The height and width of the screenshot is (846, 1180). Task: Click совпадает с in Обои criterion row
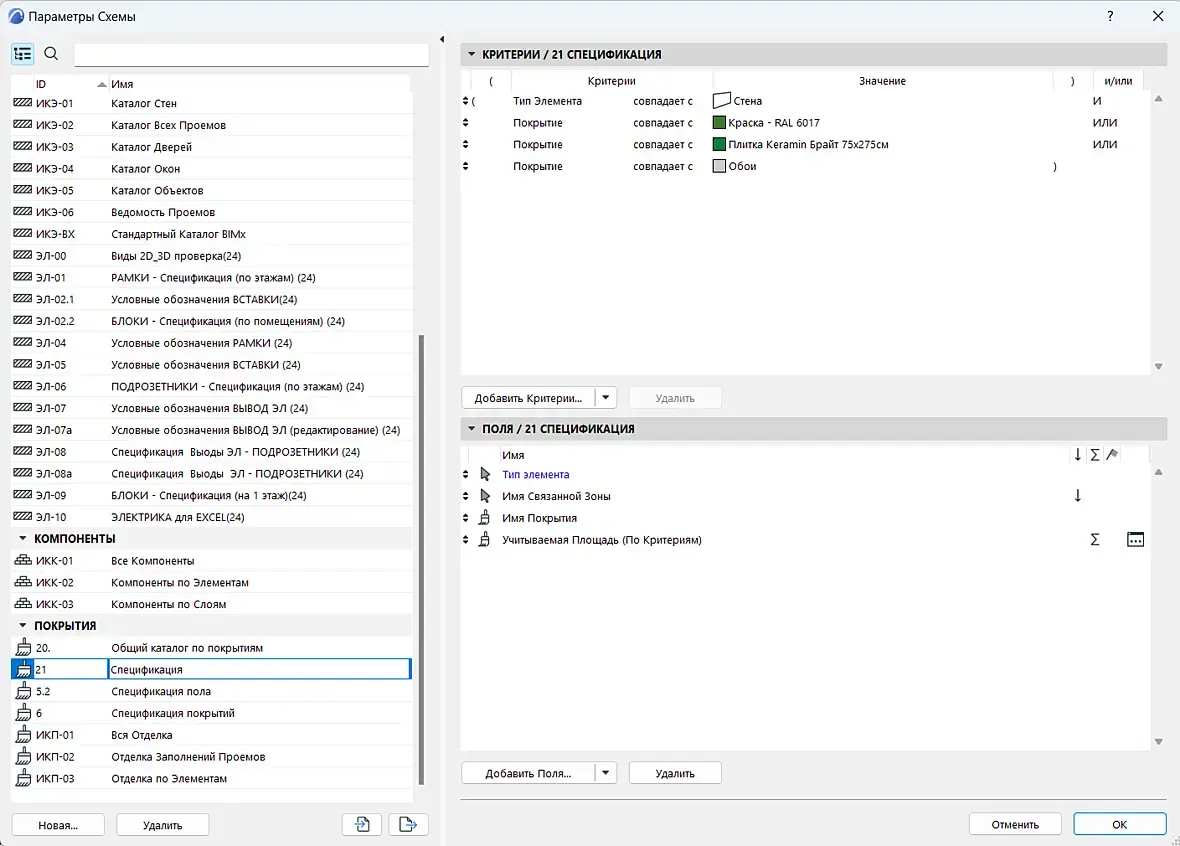pos(663,166)
